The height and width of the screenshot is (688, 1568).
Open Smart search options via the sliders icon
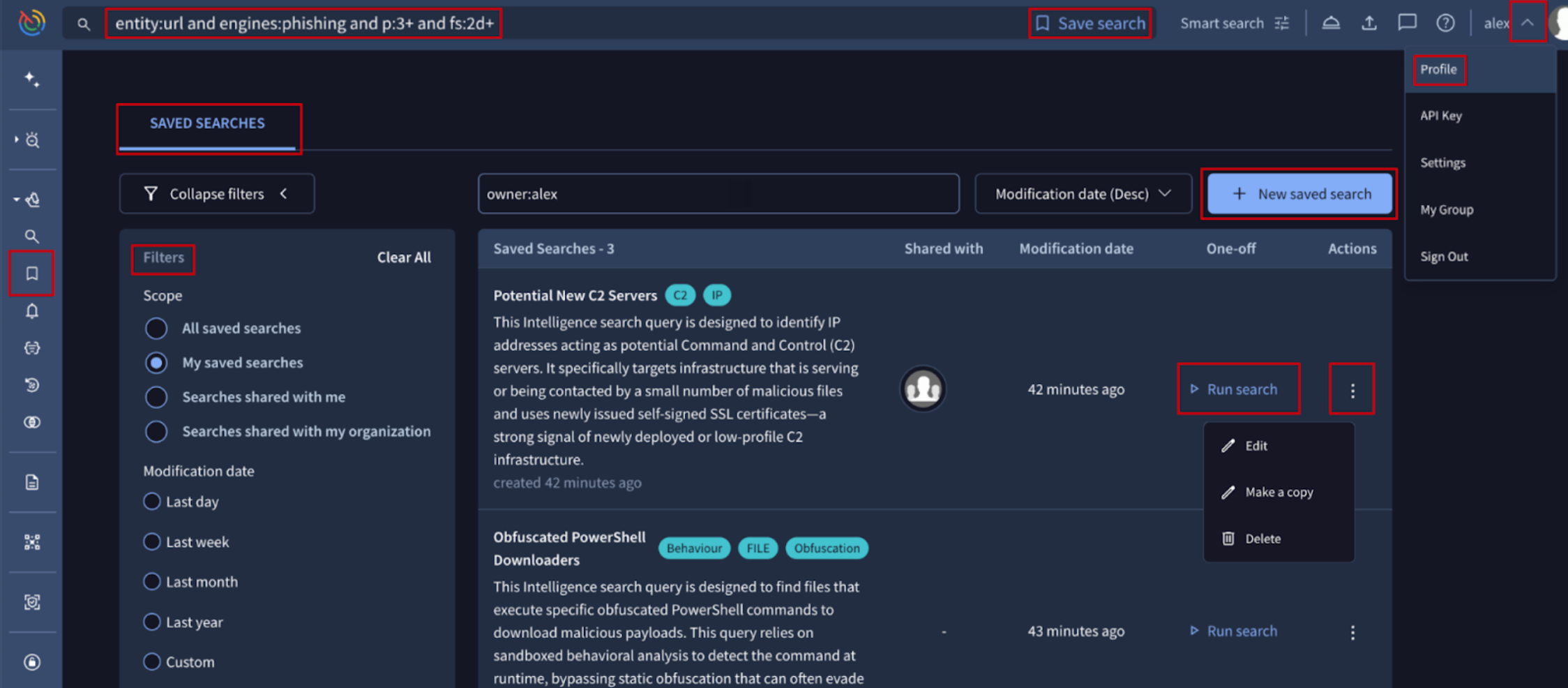click(1282, 24)
